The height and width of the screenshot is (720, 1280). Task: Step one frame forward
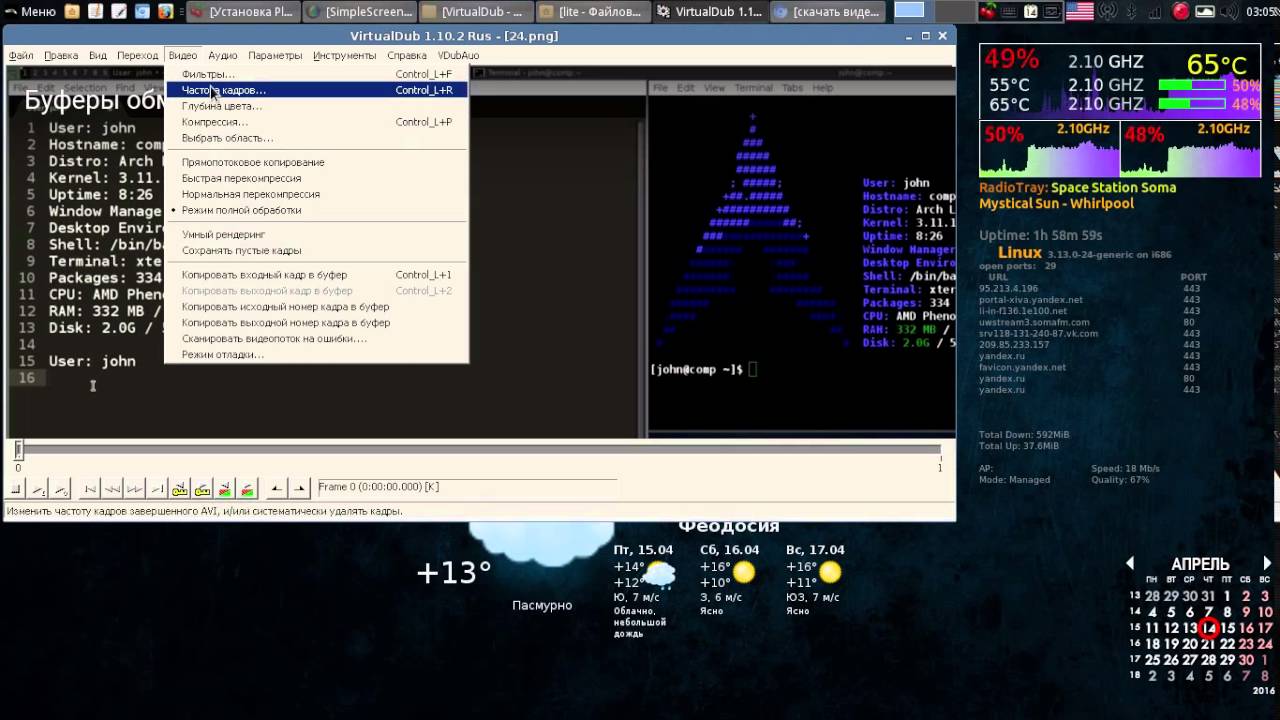click(134, 489)
